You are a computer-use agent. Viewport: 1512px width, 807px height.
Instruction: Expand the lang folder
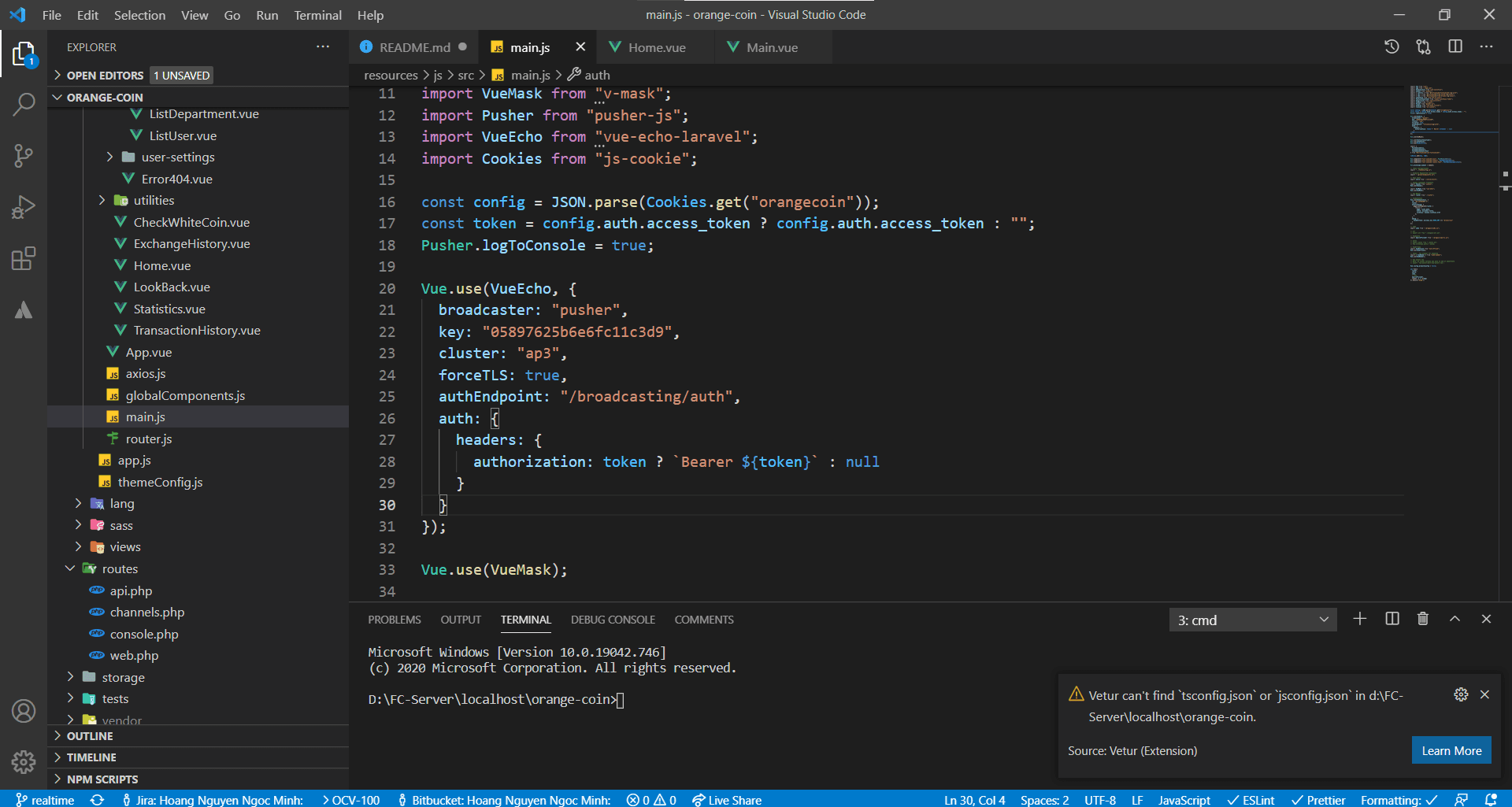pos(122,504)
